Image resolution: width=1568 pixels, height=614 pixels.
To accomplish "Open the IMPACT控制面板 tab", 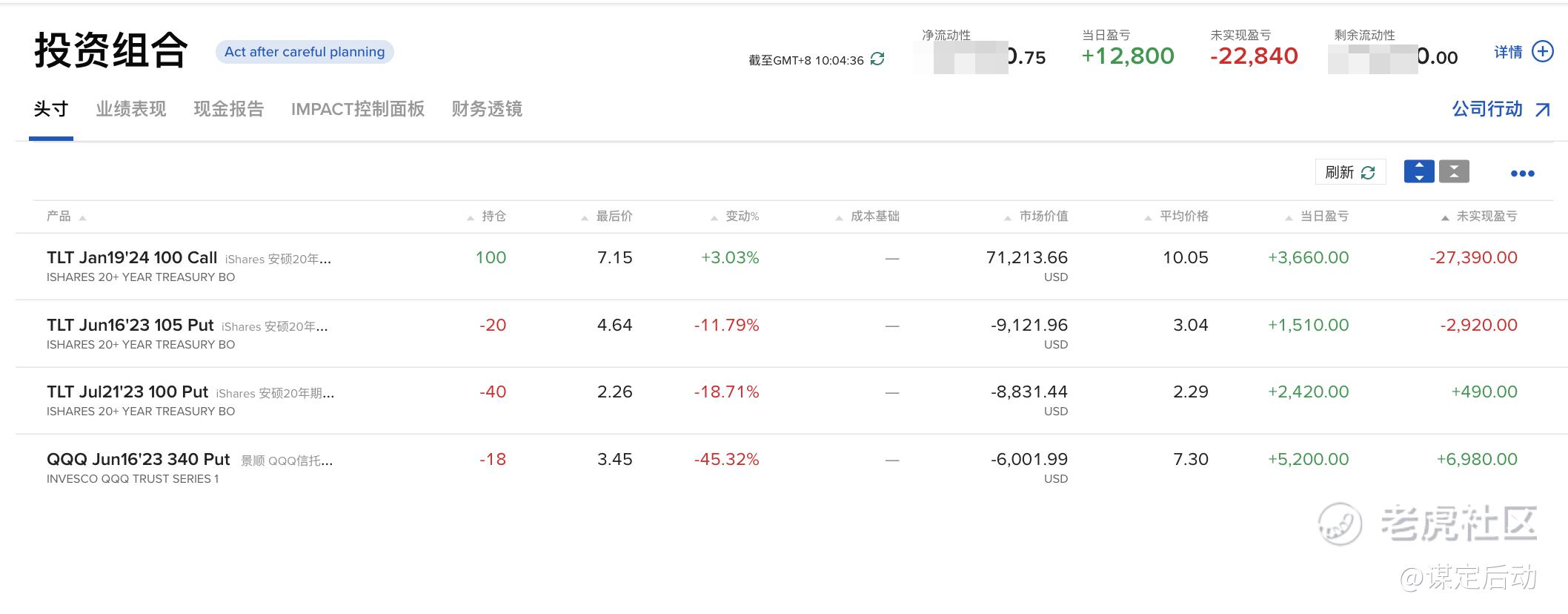I will 358,110.
